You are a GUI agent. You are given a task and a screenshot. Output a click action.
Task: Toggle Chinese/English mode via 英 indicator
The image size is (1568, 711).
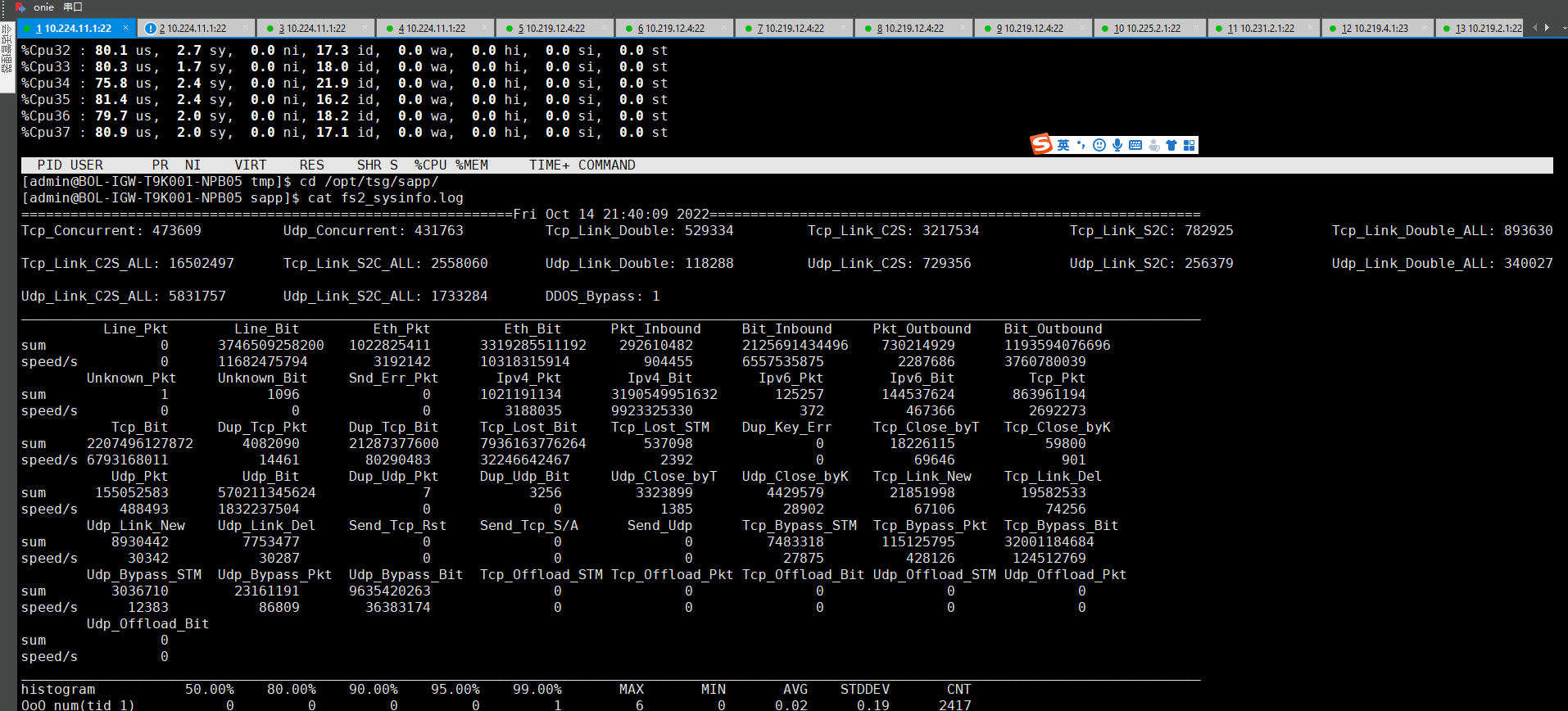click(1063, 145)
